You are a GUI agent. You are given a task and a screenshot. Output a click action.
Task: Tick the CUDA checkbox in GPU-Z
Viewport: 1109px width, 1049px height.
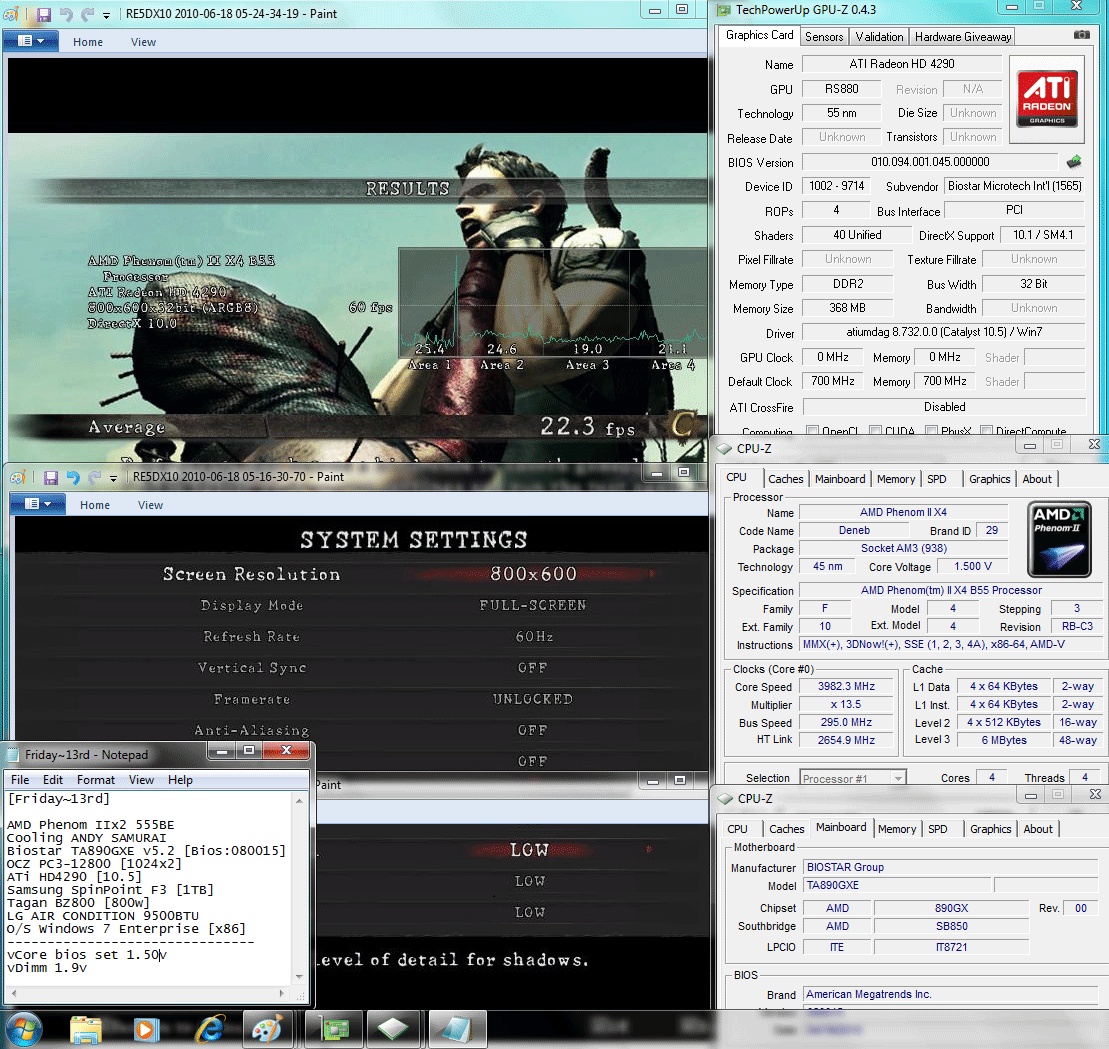[x=876, y=431]
